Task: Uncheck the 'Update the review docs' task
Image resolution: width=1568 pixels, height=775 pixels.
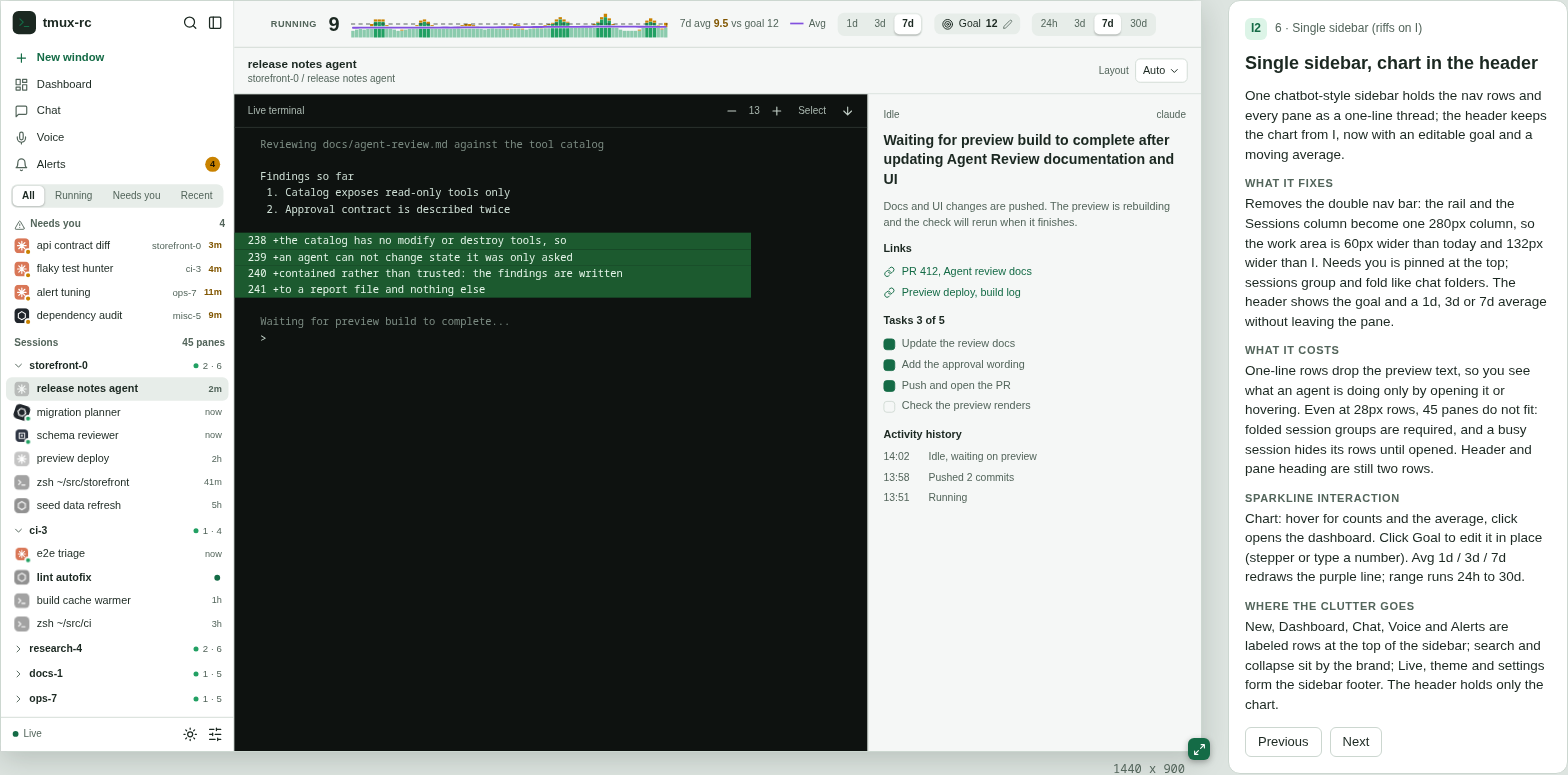Action: click(x=889, y=344)
